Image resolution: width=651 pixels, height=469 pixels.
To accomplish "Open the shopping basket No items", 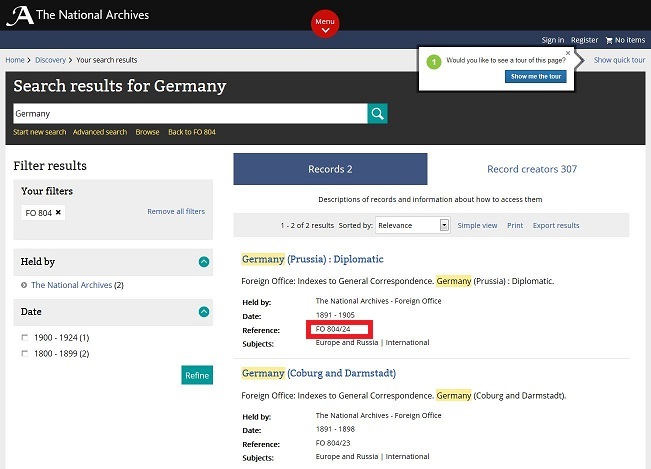I will (625, 40).
